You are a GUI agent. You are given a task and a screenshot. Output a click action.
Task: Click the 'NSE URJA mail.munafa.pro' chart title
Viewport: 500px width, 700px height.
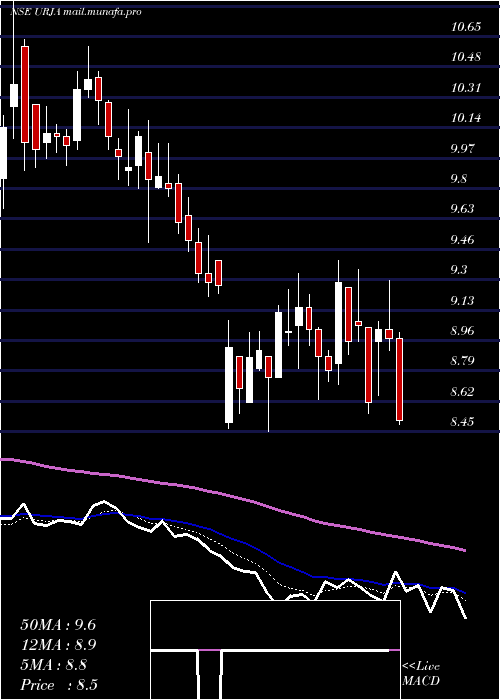tap(76, 12)
